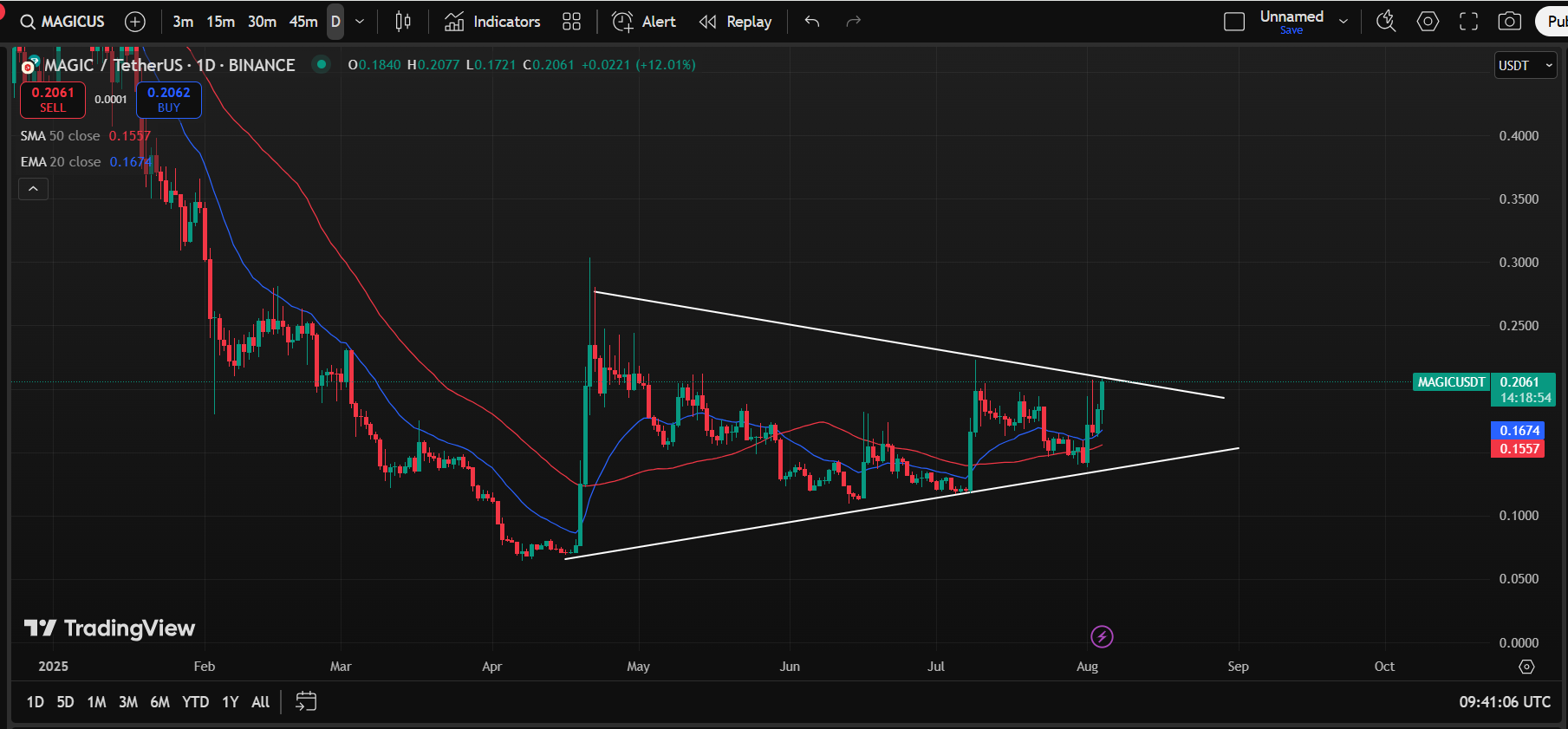
Task: Select the 3m timeframe
Action: tap(183, 22)
